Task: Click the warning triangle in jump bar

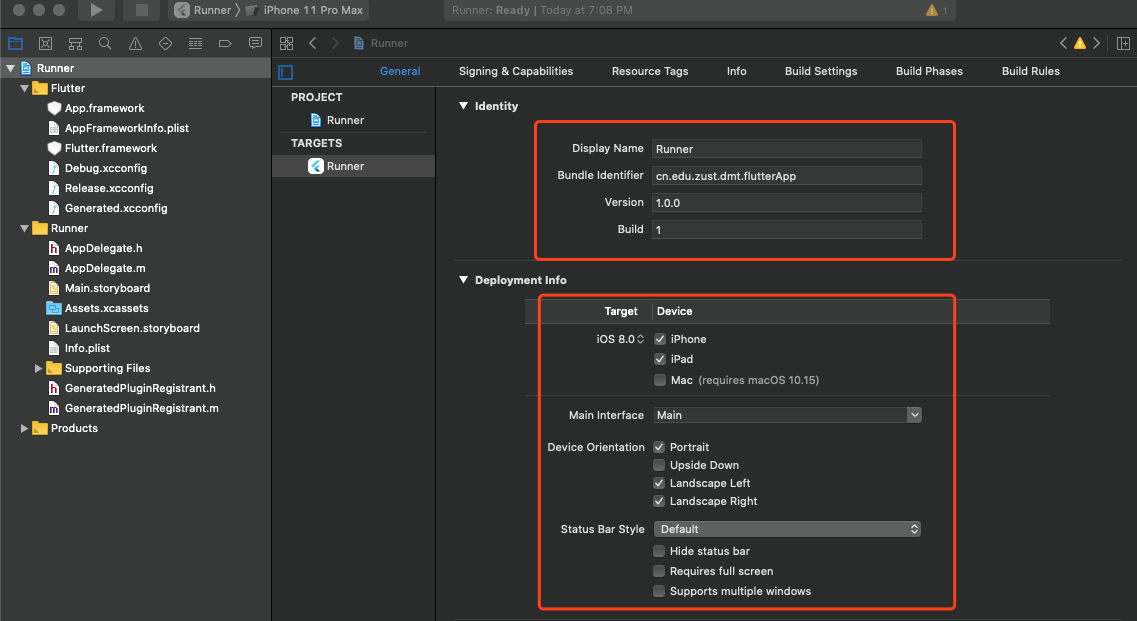Action: point(1080,44)
